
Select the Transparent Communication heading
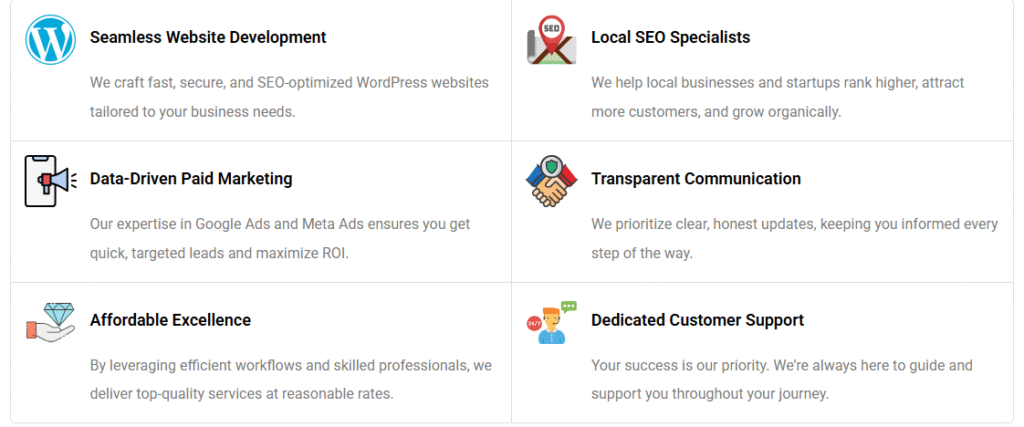(695, 179)
